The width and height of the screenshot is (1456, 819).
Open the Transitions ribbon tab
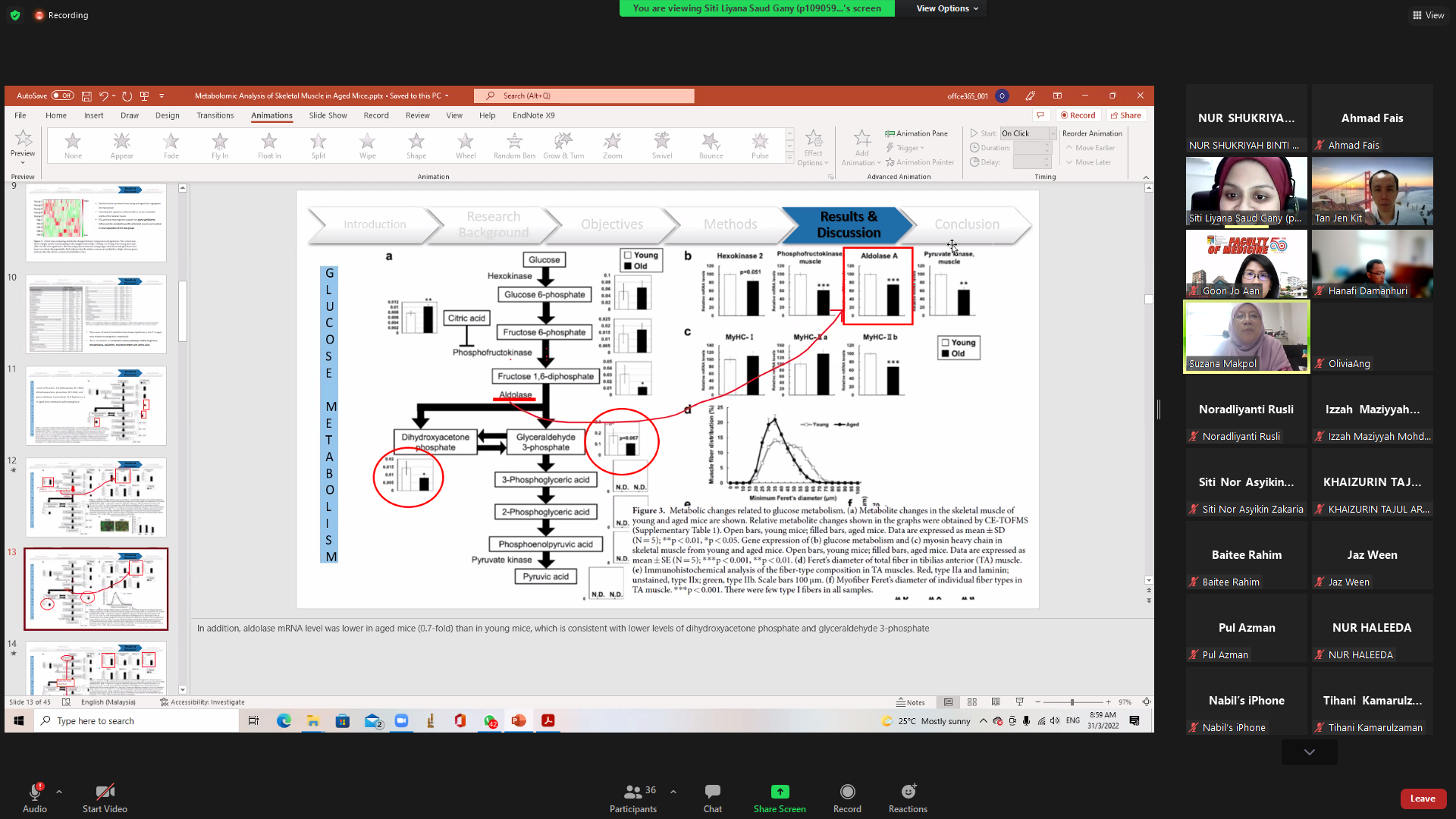(x=215, y=115)
